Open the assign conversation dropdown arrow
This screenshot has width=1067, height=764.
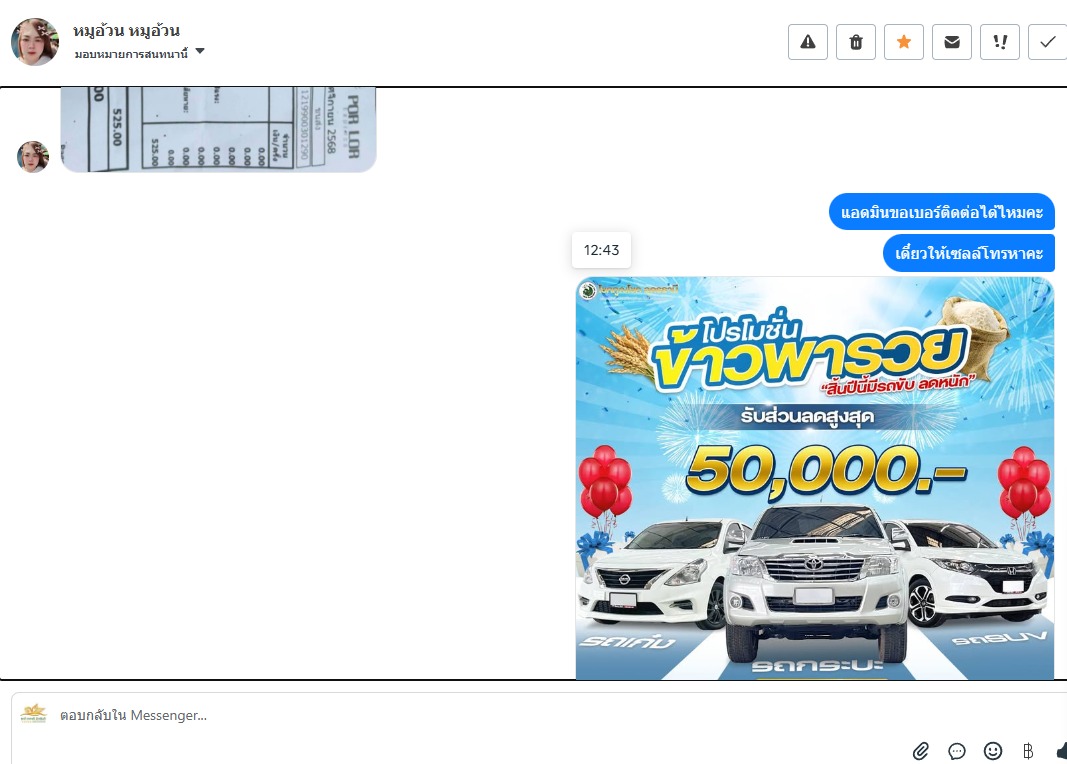(200, 51)
